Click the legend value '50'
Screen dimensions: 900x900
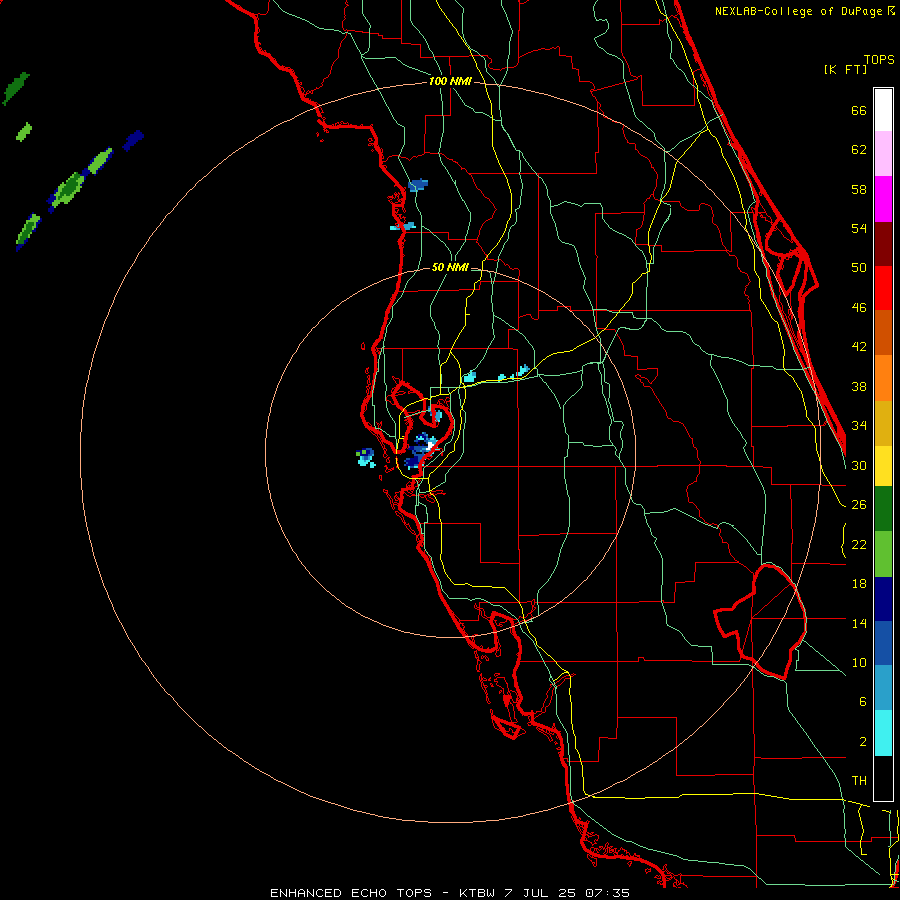(859, 268)
